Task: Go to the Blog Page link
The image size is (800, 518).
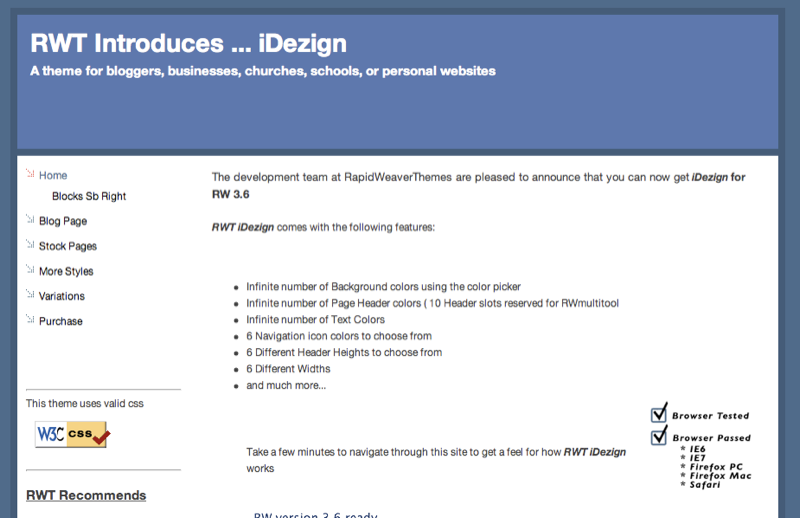Action: pos(62,221)
